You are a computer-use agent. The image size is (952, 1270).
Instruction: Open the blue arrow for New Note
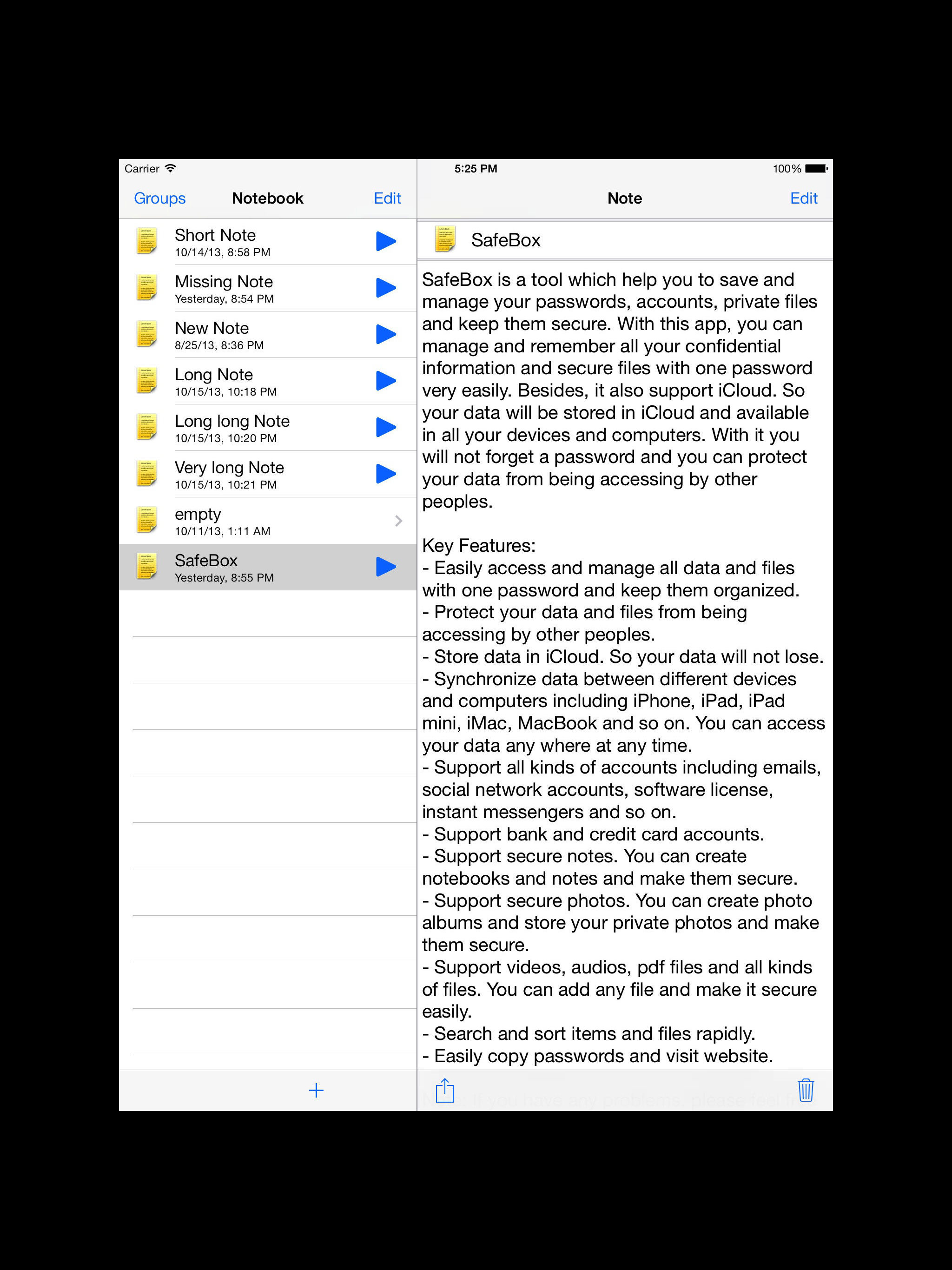(x=386, y=334)
